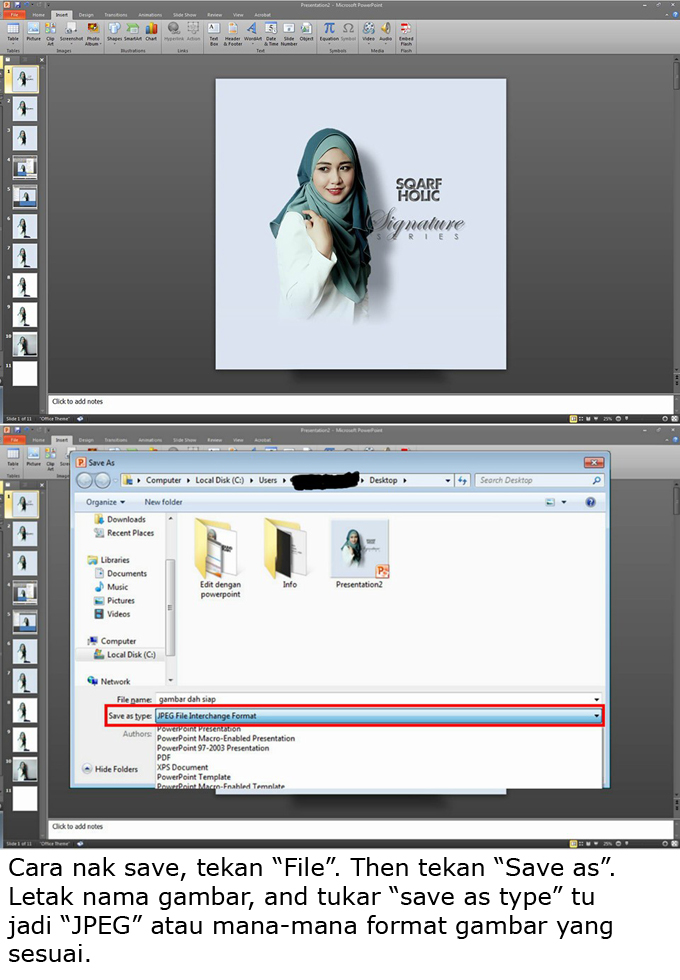Click 'Users' in the breadcrumb path

pyautogui.click(x=268, y=480)
